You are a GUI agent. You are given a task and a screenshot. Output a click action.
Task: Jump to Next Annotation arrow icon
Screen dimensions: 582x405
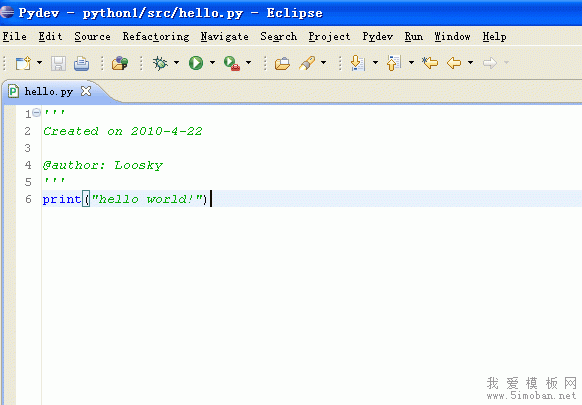pyautogui.click(x=357, y=63)
